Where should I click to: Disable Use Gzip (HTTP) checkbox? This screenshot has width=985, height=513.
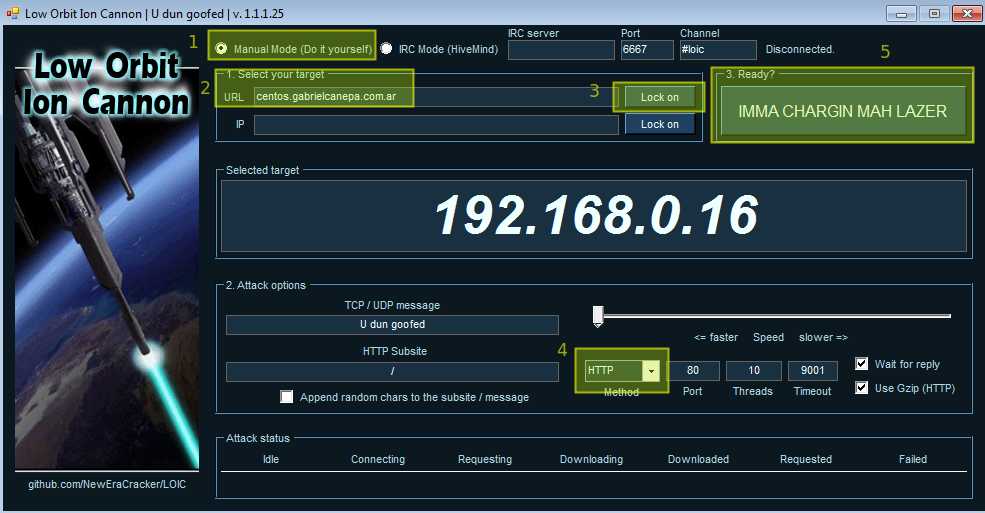coord(862,387)
